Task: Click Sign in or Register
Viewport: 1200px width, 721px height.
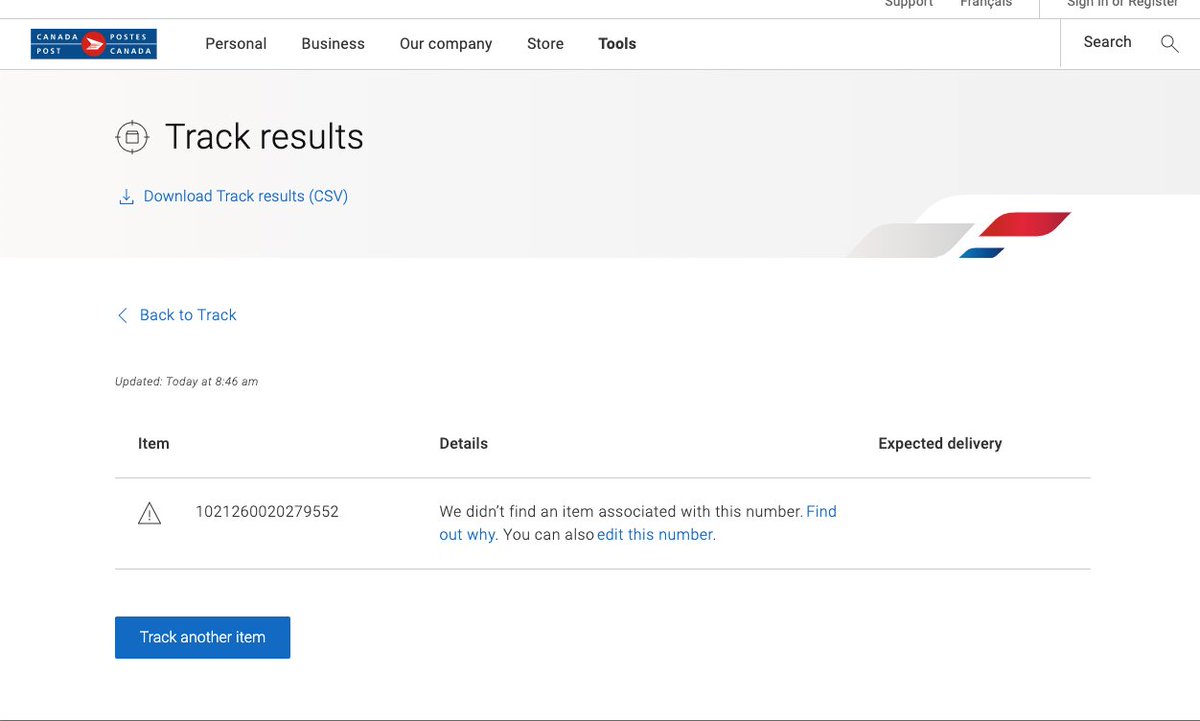Action: tap(1123, 4)
